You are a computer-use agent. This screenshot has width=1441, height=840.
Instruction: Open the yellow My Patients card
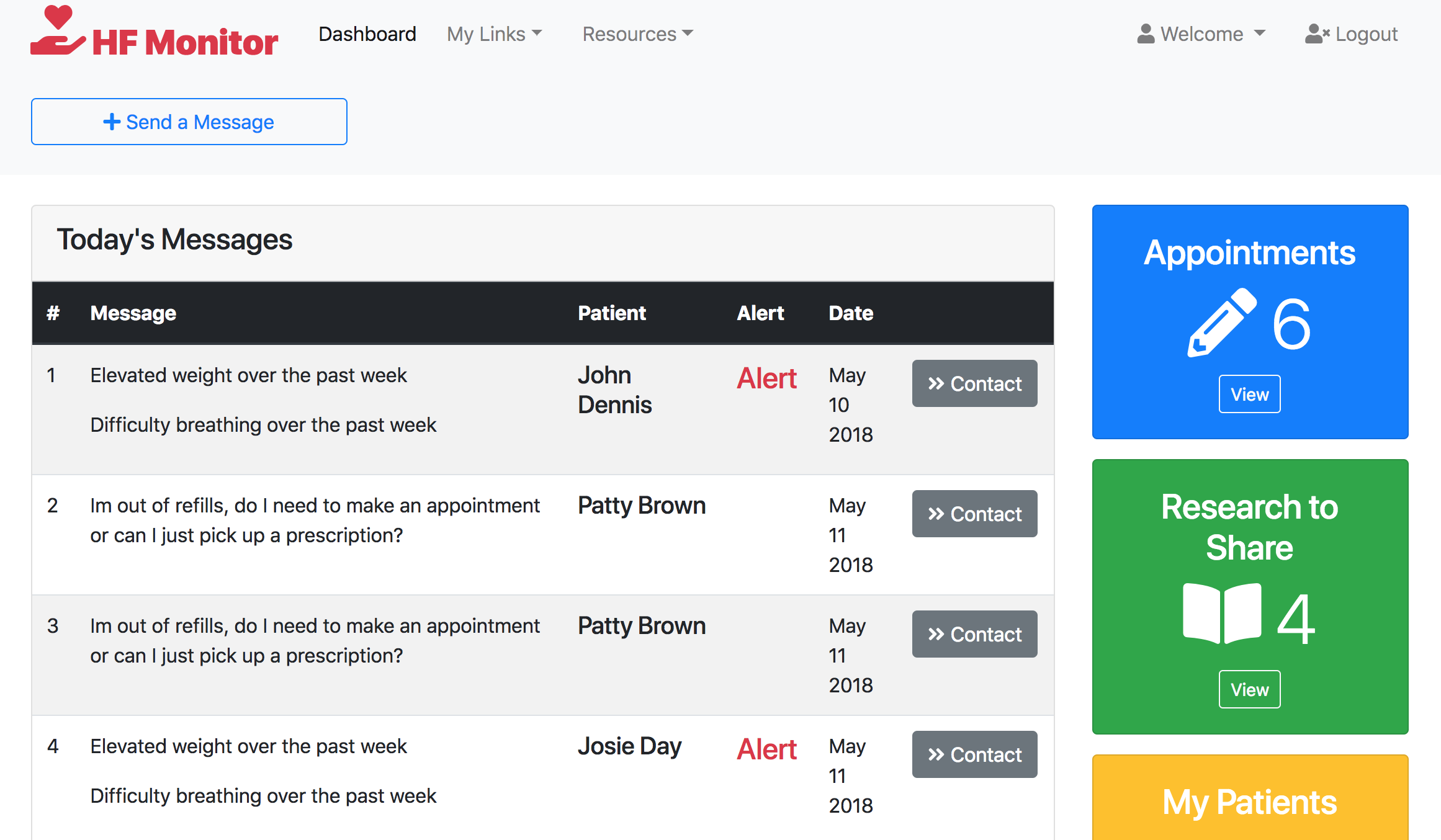1249,802
